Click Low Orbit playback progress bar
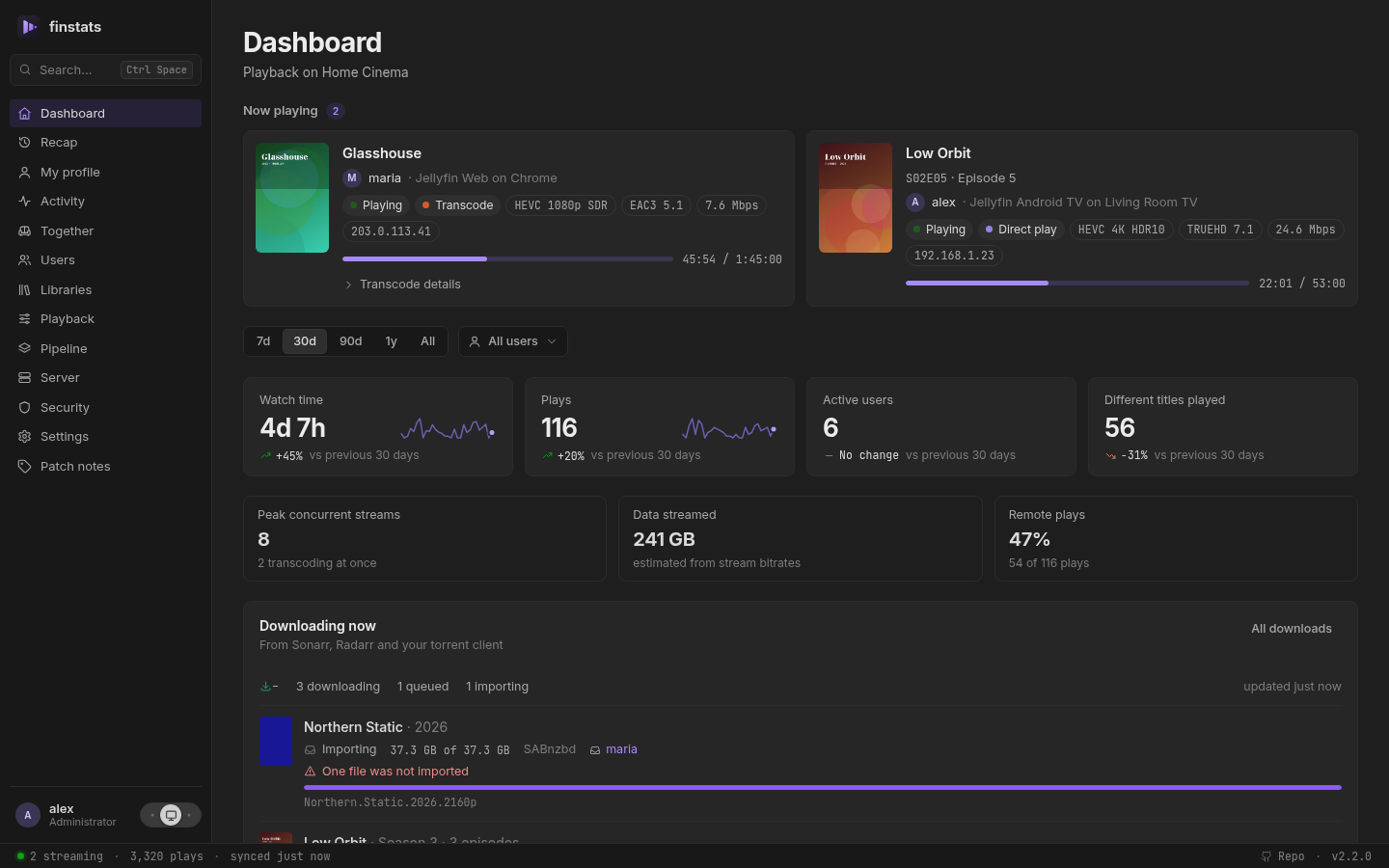 (x=1077, y=284)
